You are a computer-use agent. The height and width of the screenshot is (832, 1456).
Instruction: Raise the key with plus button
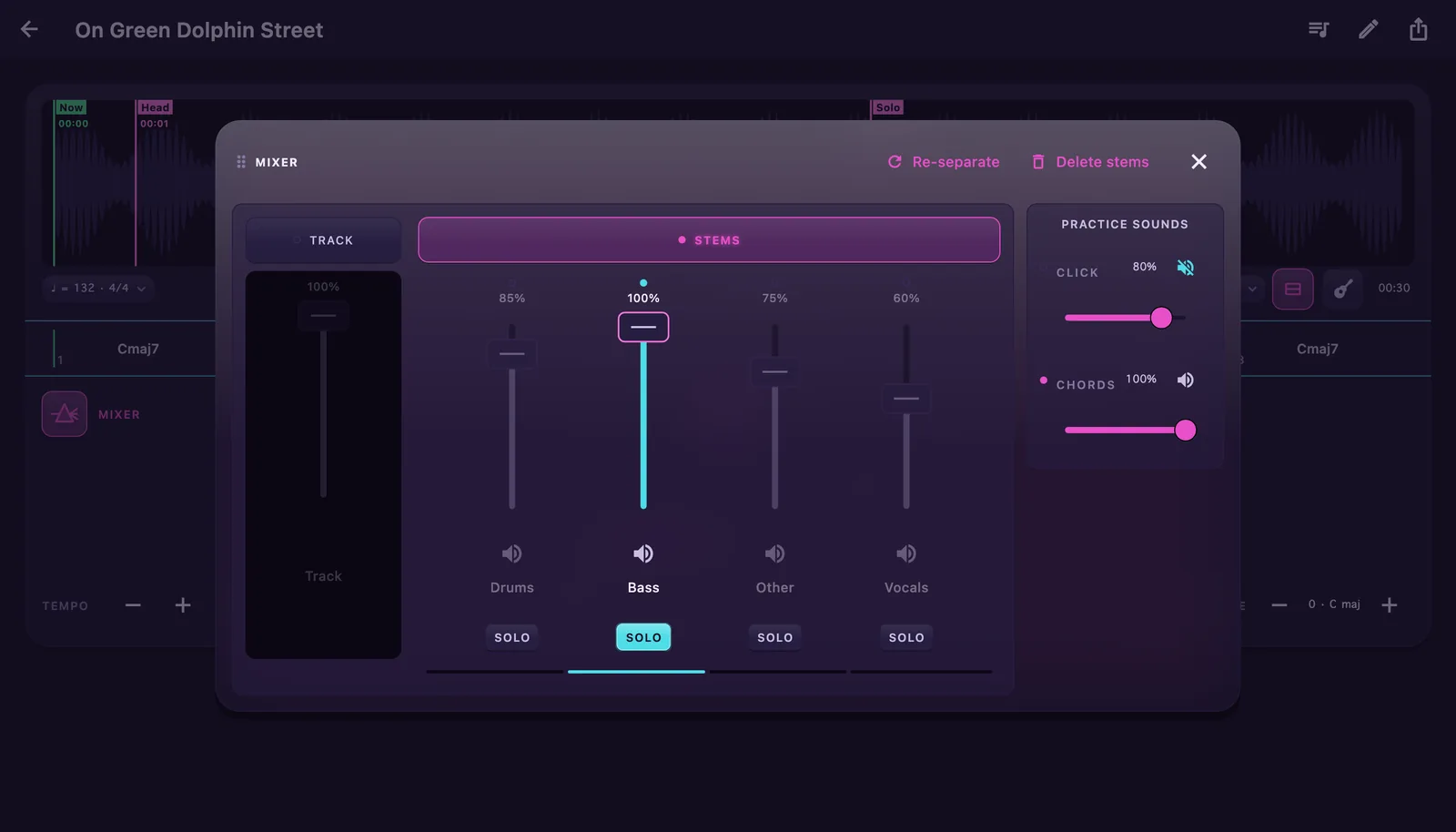coord(1389,605)
